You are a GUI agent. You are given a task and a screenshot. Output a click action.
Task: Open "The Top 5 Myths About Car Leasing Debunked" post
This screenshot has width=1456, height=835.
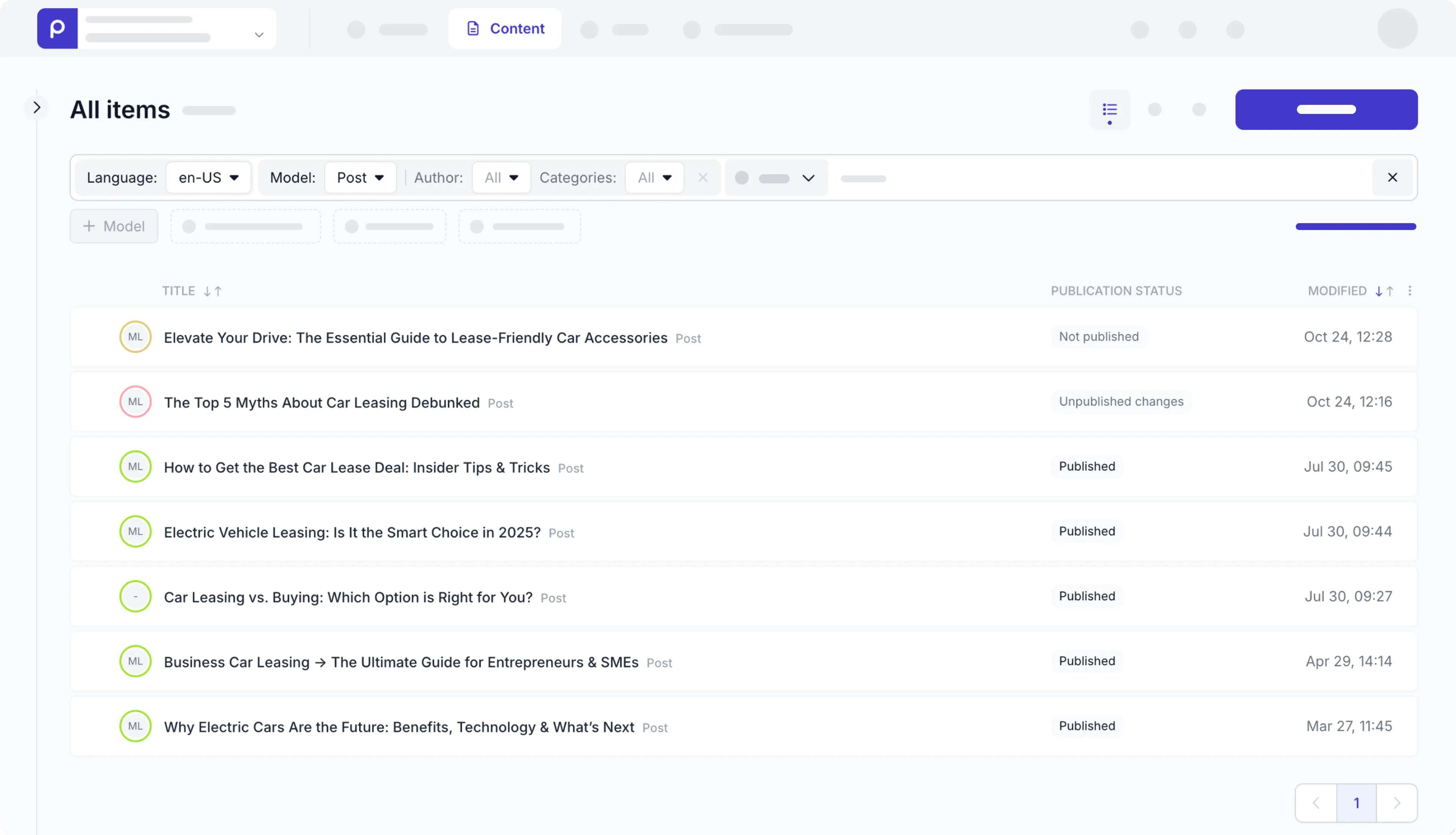(322, 402)
